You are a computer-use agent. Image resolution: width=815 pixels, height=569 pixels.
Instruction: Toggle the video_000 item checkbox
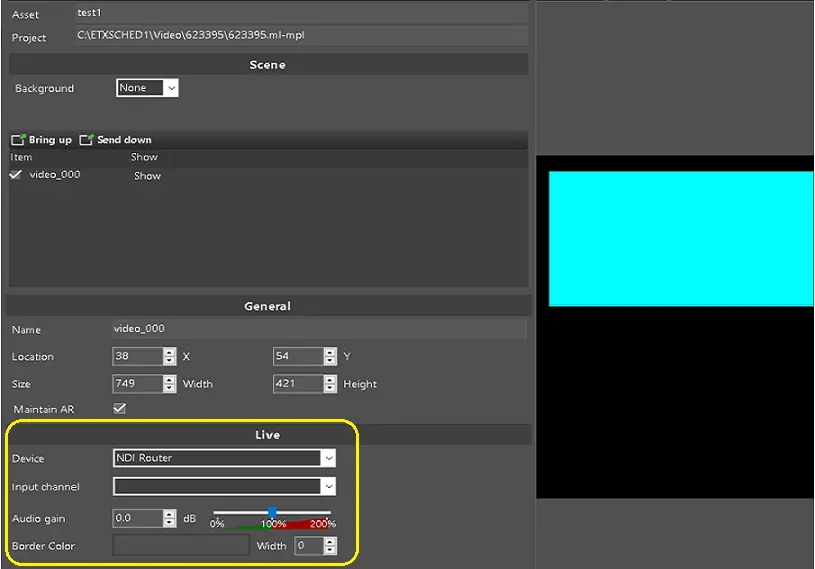pos(16,175)
